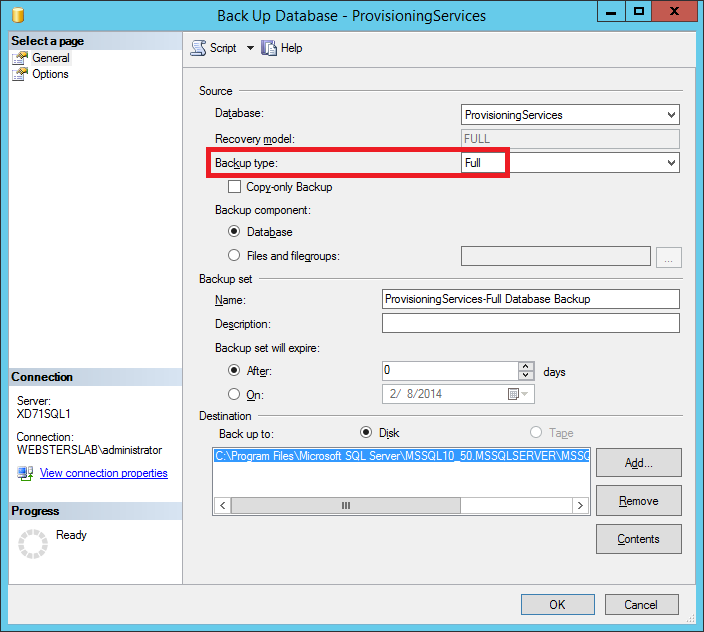The width and height of the screenshot is (704, 632).
Task: Expand the Script dropdown arrow
Action: click(x=250, y=48)
